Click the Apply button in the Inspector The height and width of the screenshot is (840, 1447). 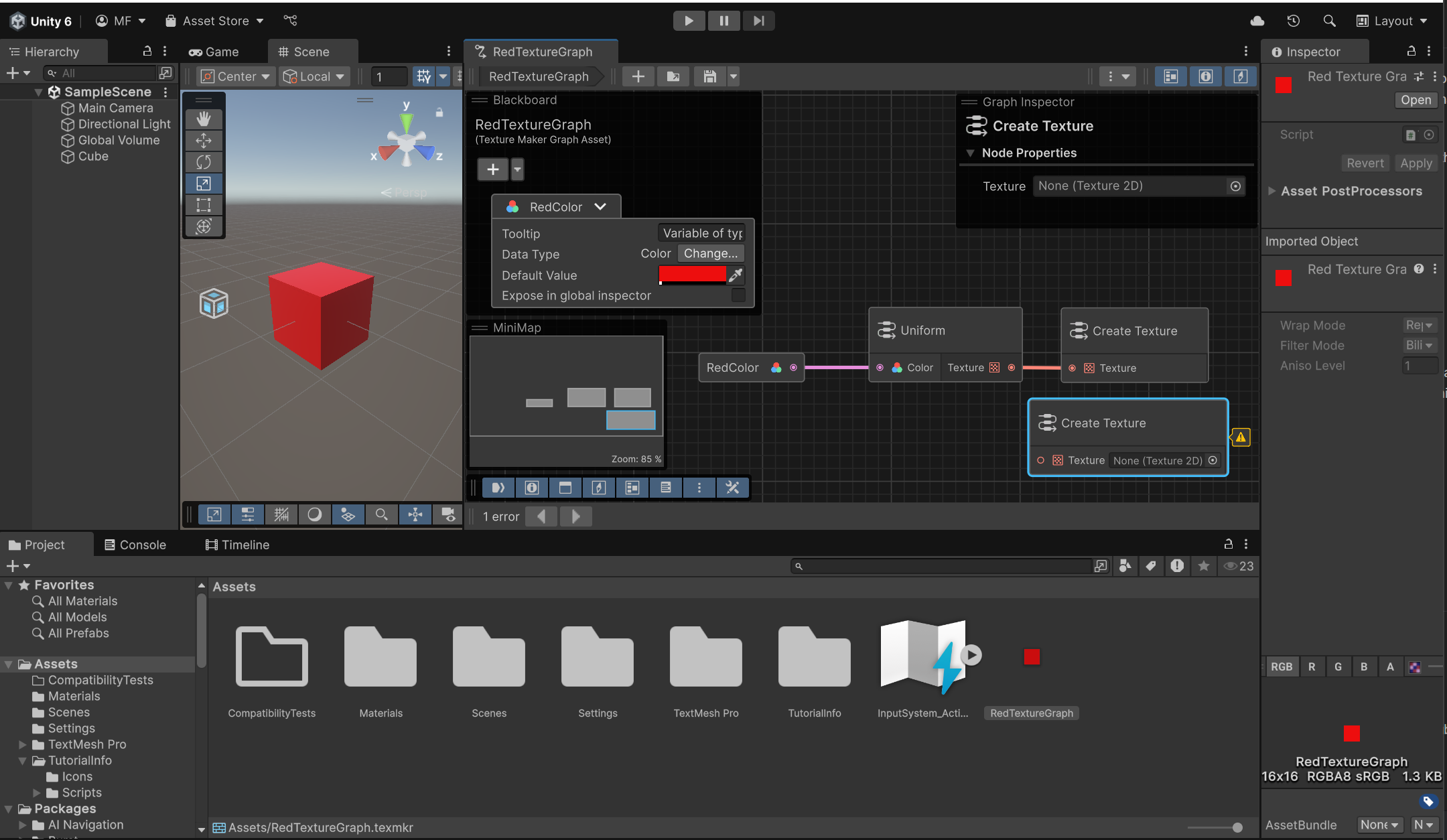pyautogui.click(x=1416, y=163)
